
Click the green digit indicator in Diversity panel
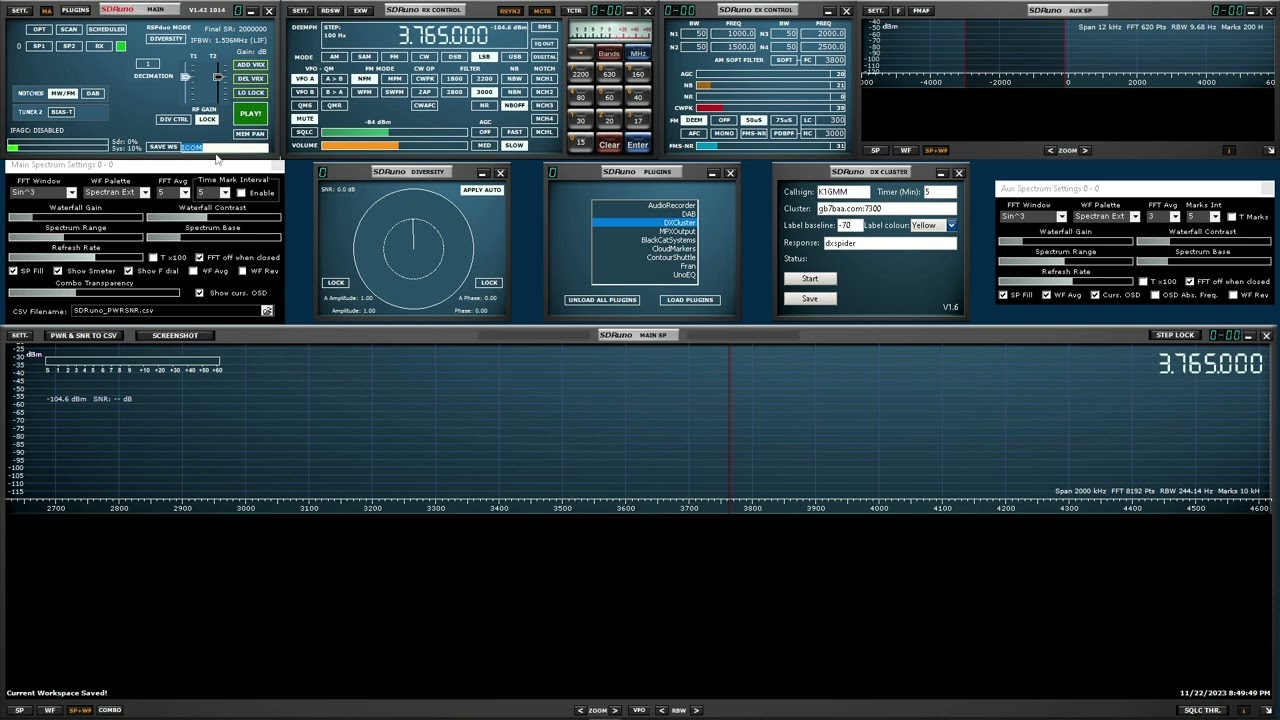[x=322, y=172]
